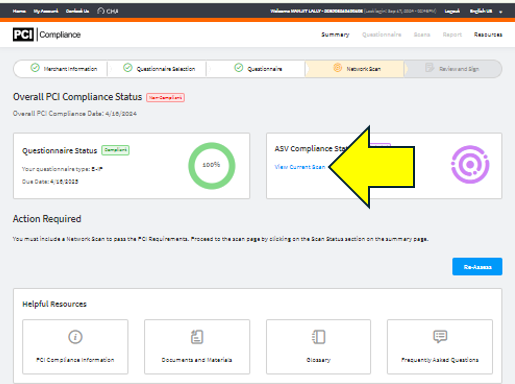The height and width of the screenshot is (384, 515).
Task: Switch to the Questionnaire nav tab
Action: pyautogui.click(x=382, y=34)
